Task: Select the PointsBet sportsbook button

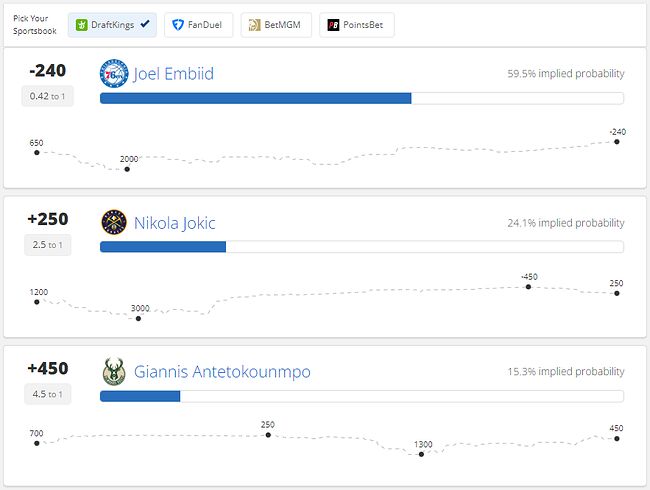Action: tap(357, 25)
